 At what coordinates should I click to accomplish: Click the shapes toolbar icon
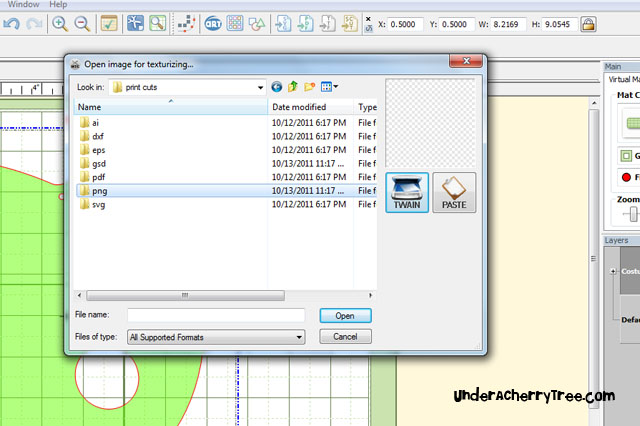click(x=257, y=24)
